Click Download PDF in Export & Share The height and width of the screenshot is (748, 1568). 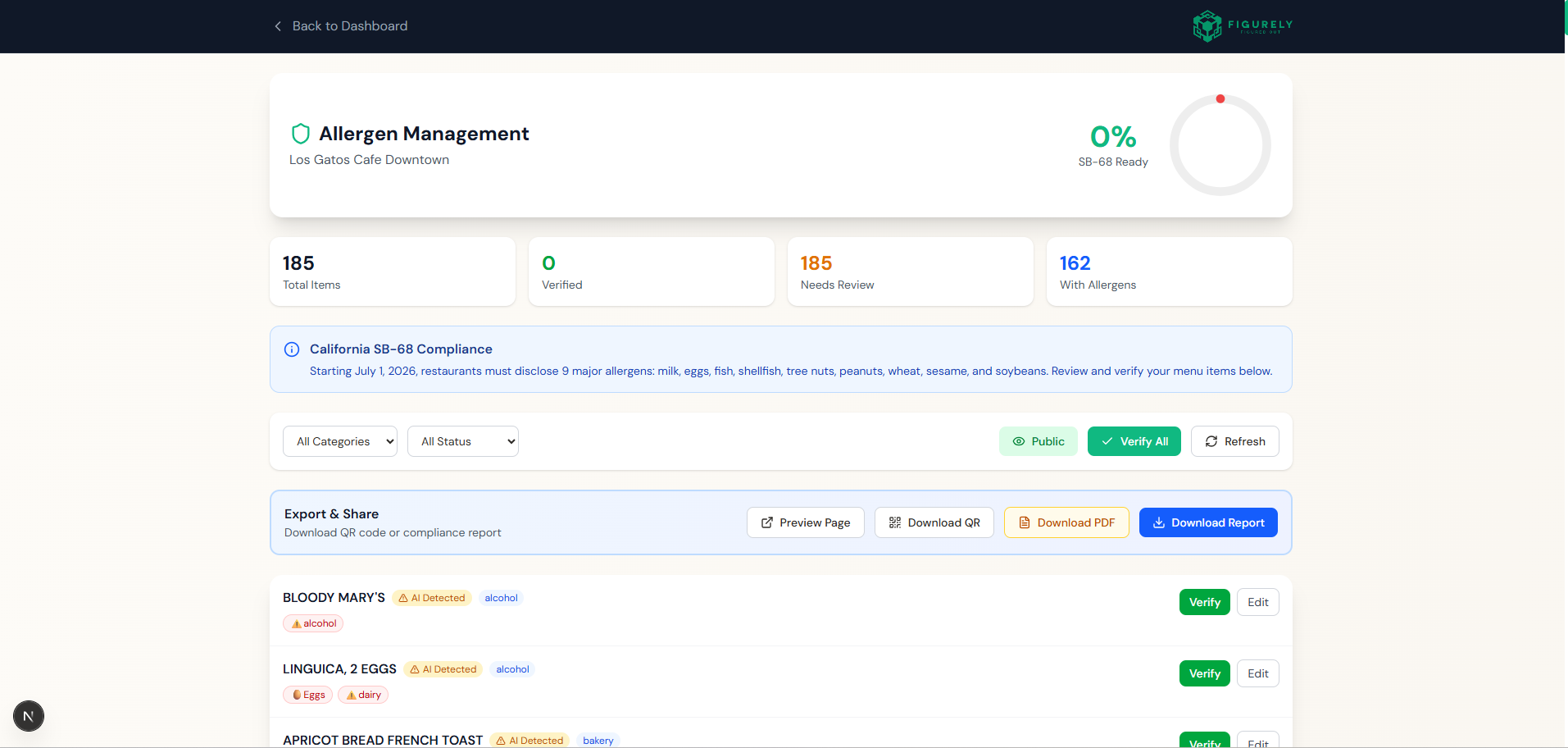1066,522
